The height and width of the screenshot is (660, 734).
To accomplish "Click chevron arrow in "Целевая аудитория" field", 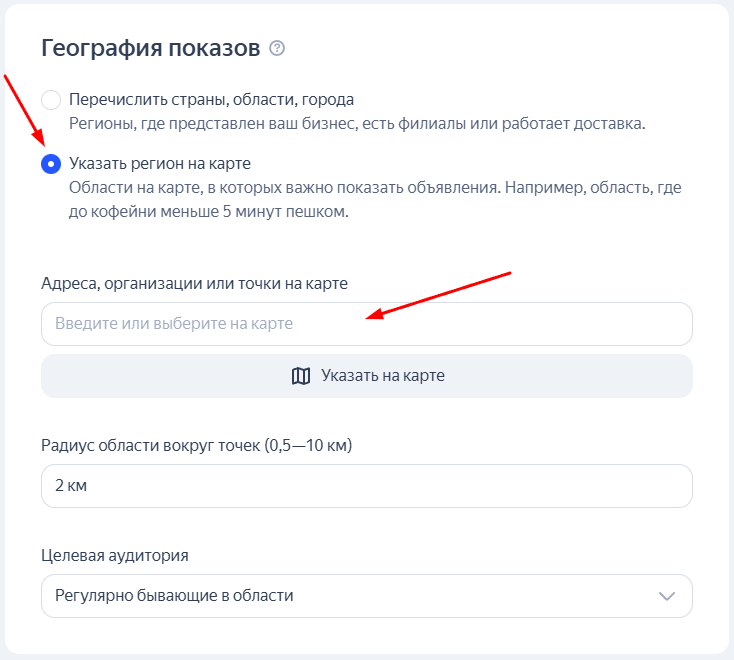I will [667, 596].
